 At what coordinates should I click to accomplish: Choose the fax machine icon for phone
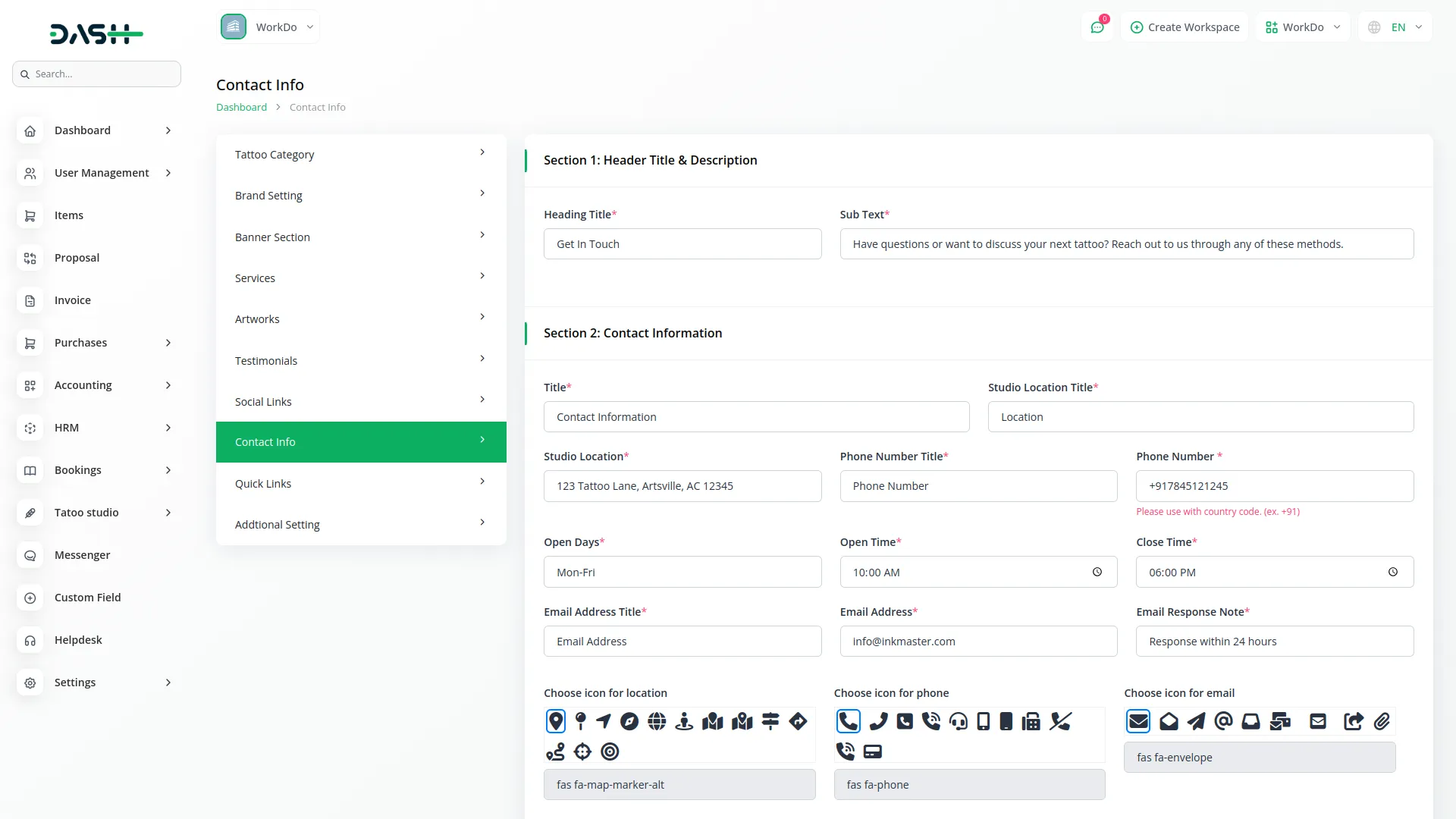tap(1031, 721)
